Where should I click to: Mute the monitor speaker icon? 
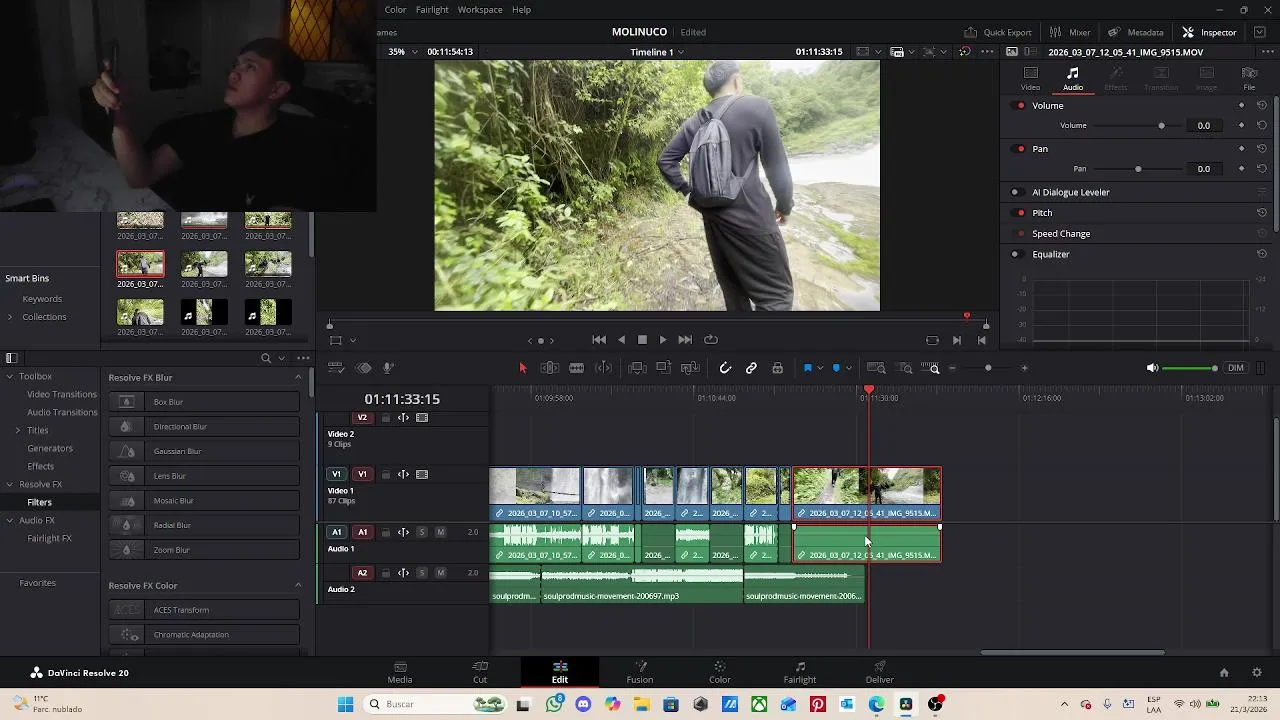coord(1152,368)
